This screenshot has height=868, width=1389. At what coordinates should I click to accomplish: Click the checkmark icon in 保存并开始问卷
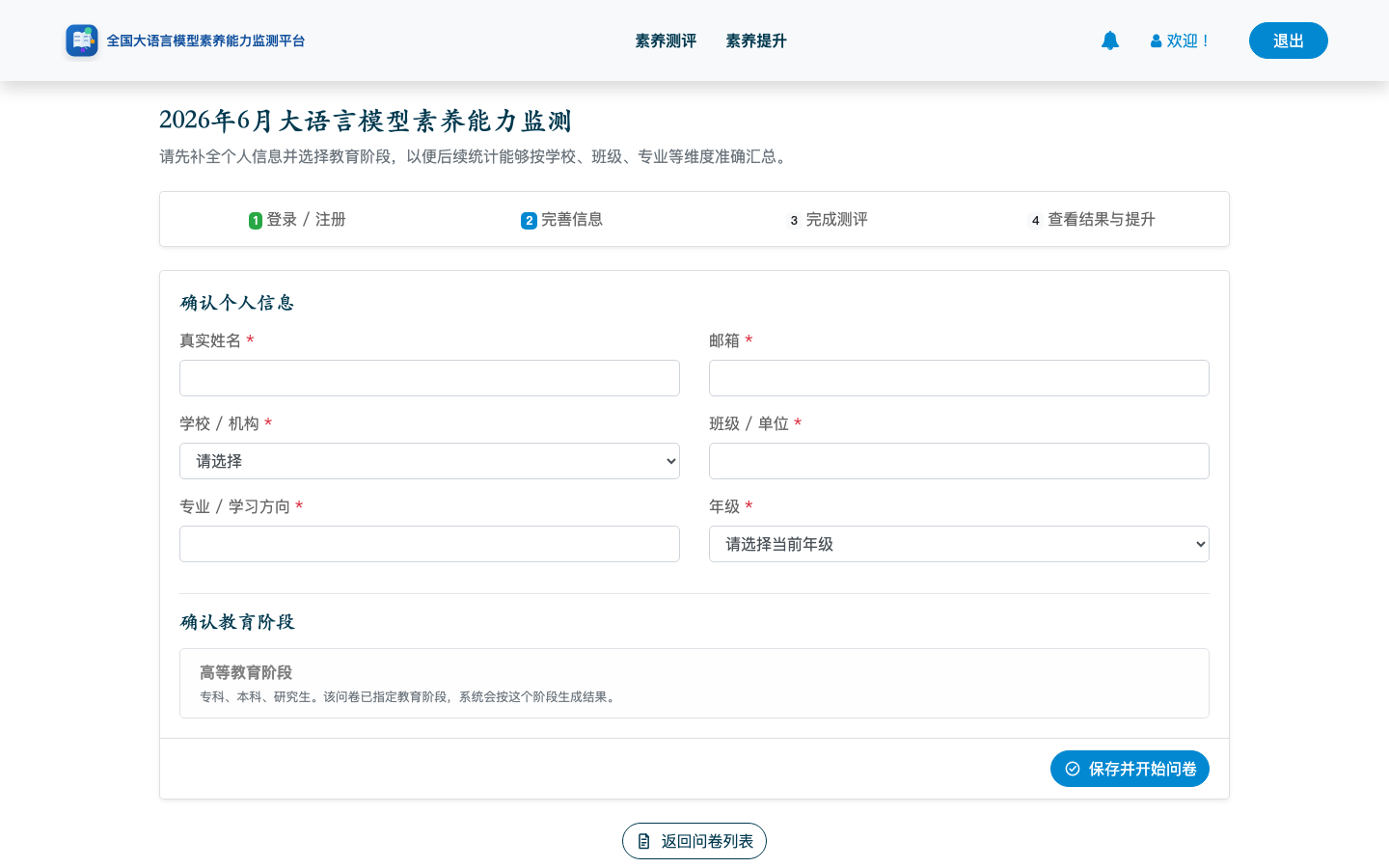point(1073,769)
